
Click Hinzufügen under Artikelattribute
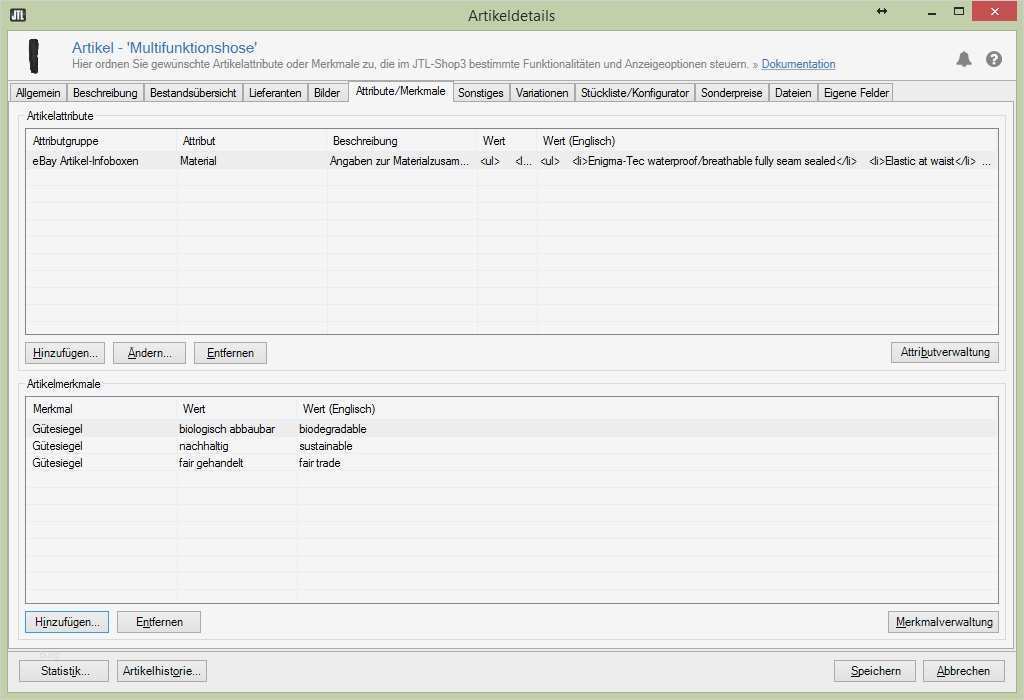coord(65,353)
